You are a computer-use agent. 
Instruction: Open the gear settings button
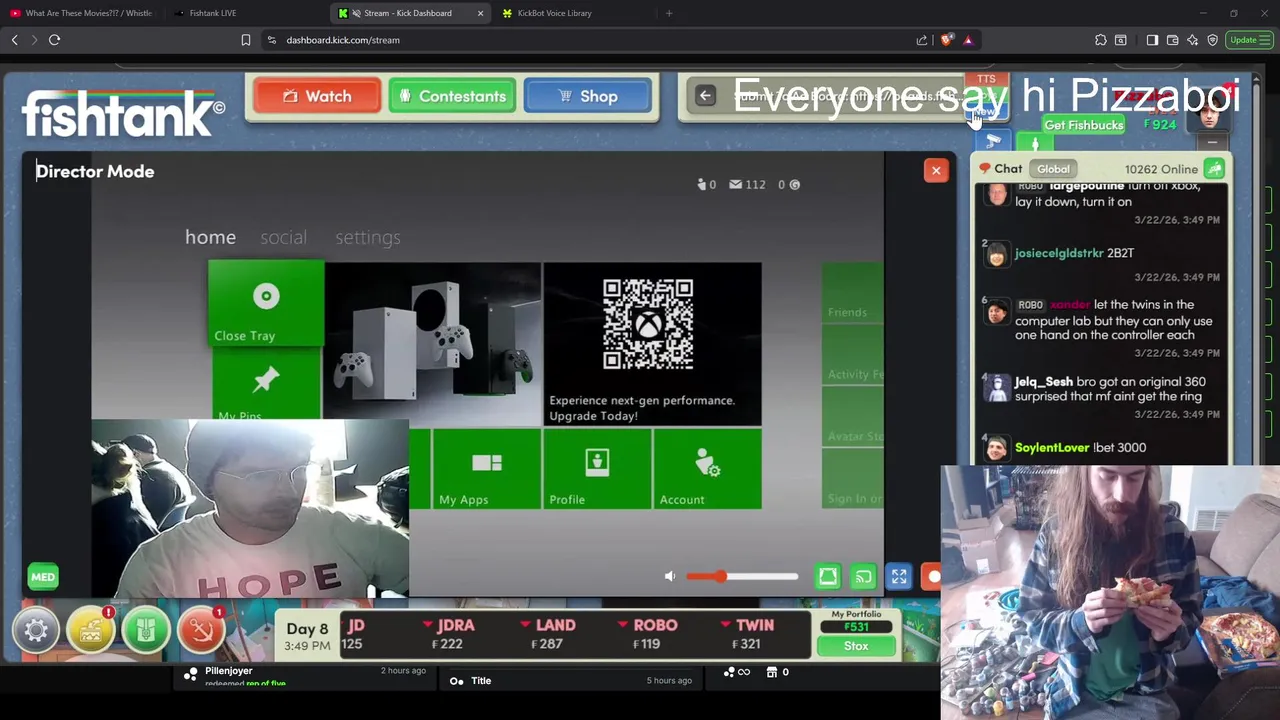pos(36,631)
